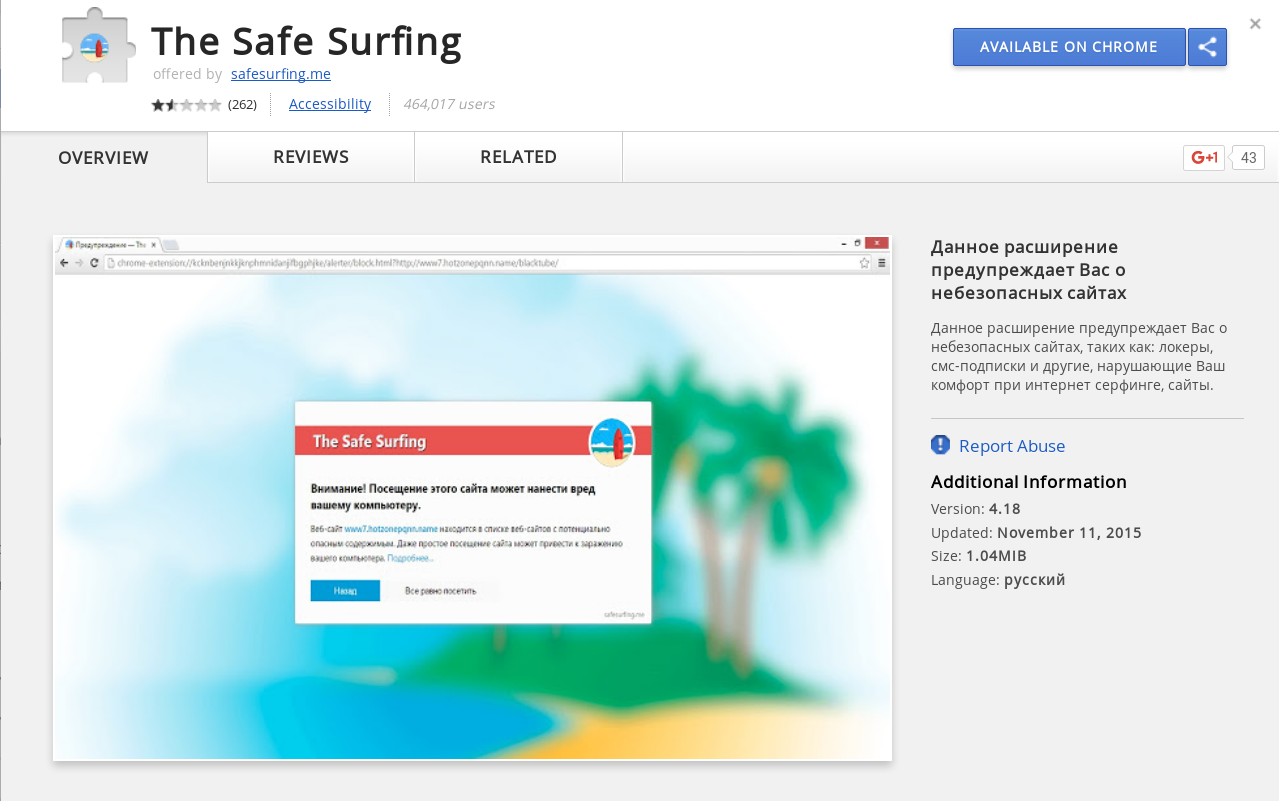Click Все равно посетить in the screenshot
The width and height of the screenshot is (1279, 801).
(441, 591)
